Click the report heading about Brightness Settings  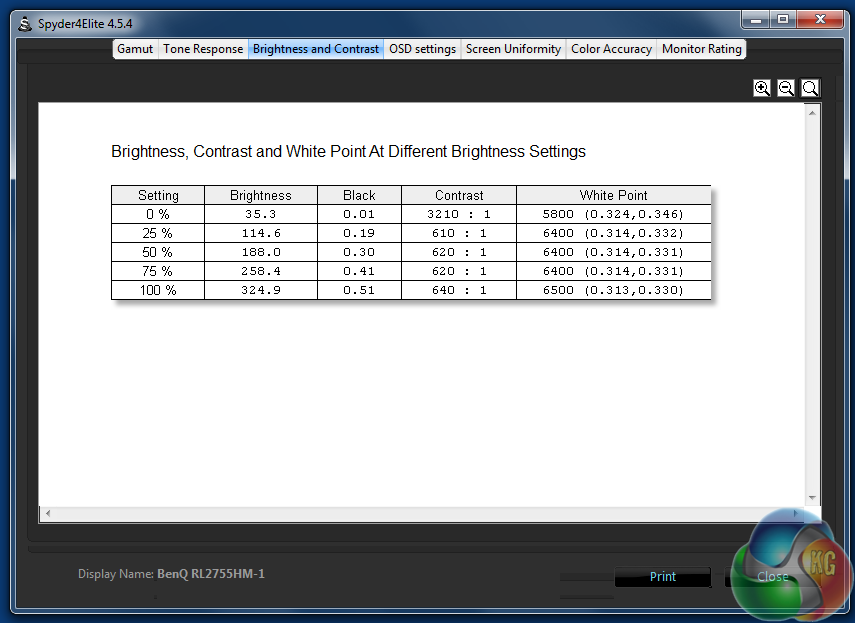point(348,151)
